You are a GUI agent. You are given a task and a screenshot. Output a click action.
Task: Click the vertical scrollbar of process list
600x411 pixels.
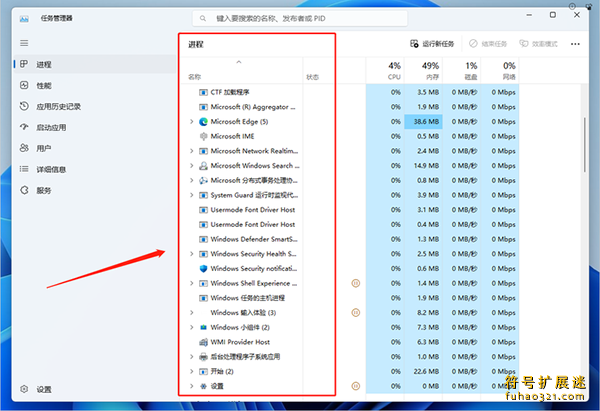pos(584,145)
